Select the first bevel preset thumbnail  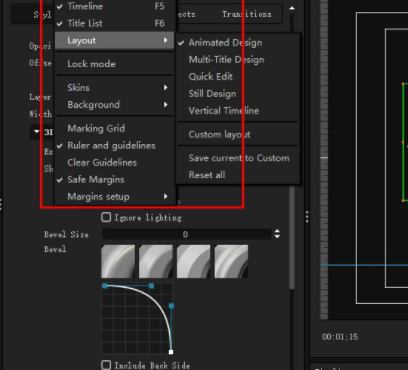click(x=118, y=262)
